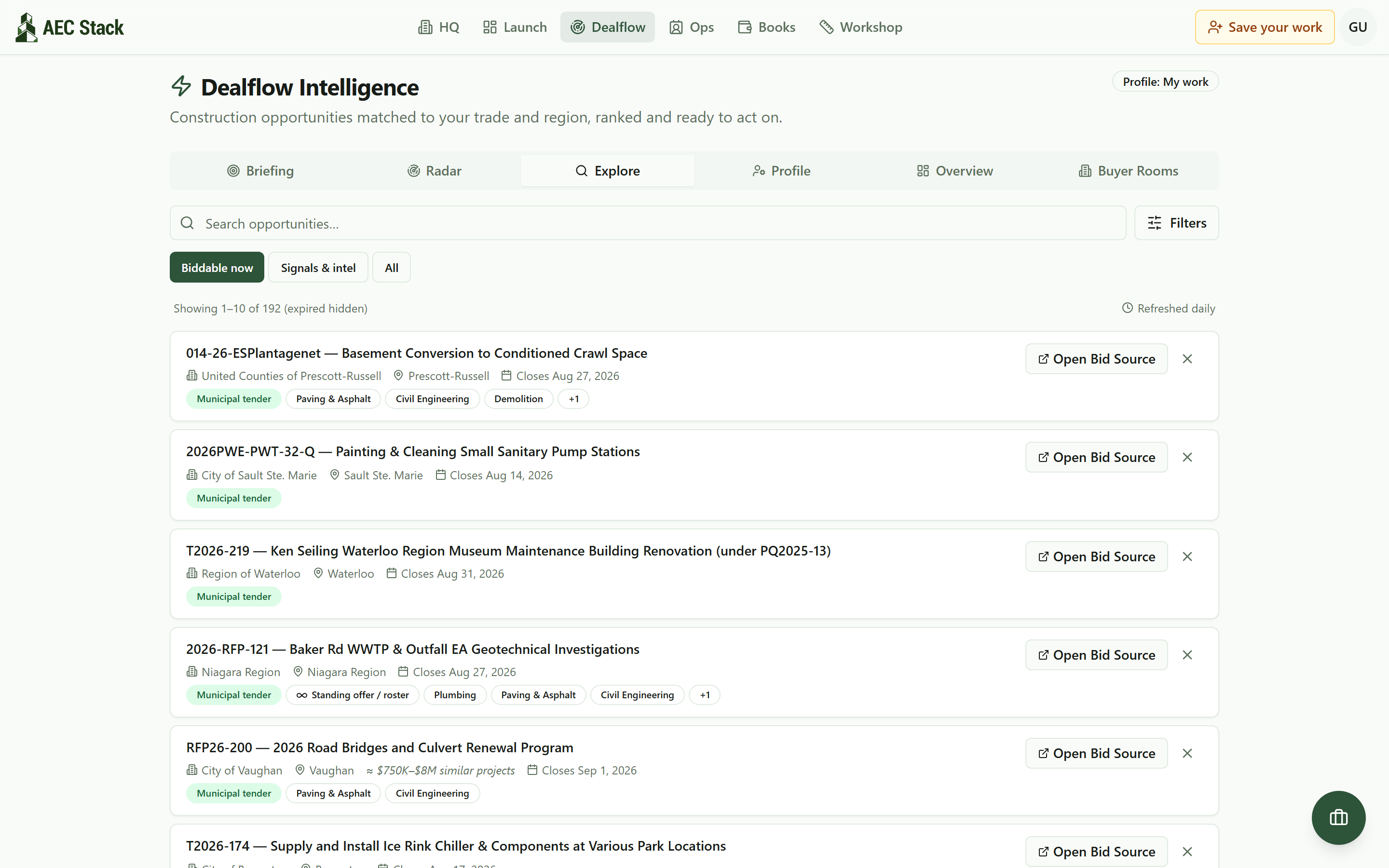Dismiss the 2026-RFP-121 listing
Image resolution: width=1389 pixels, height=868 pixels.
(x=1187, y=654)
